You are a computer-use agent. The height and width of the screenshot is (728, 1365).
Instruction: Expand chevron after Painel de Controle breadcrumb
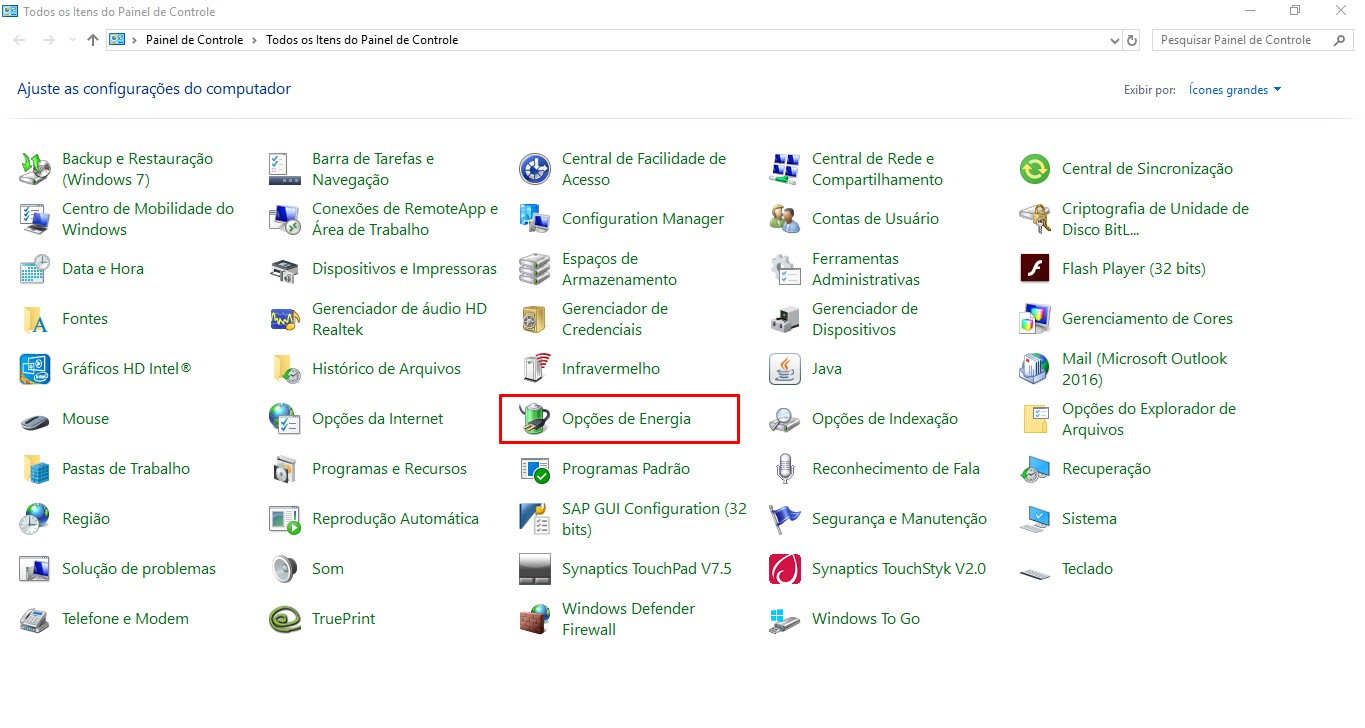[255, 40]
